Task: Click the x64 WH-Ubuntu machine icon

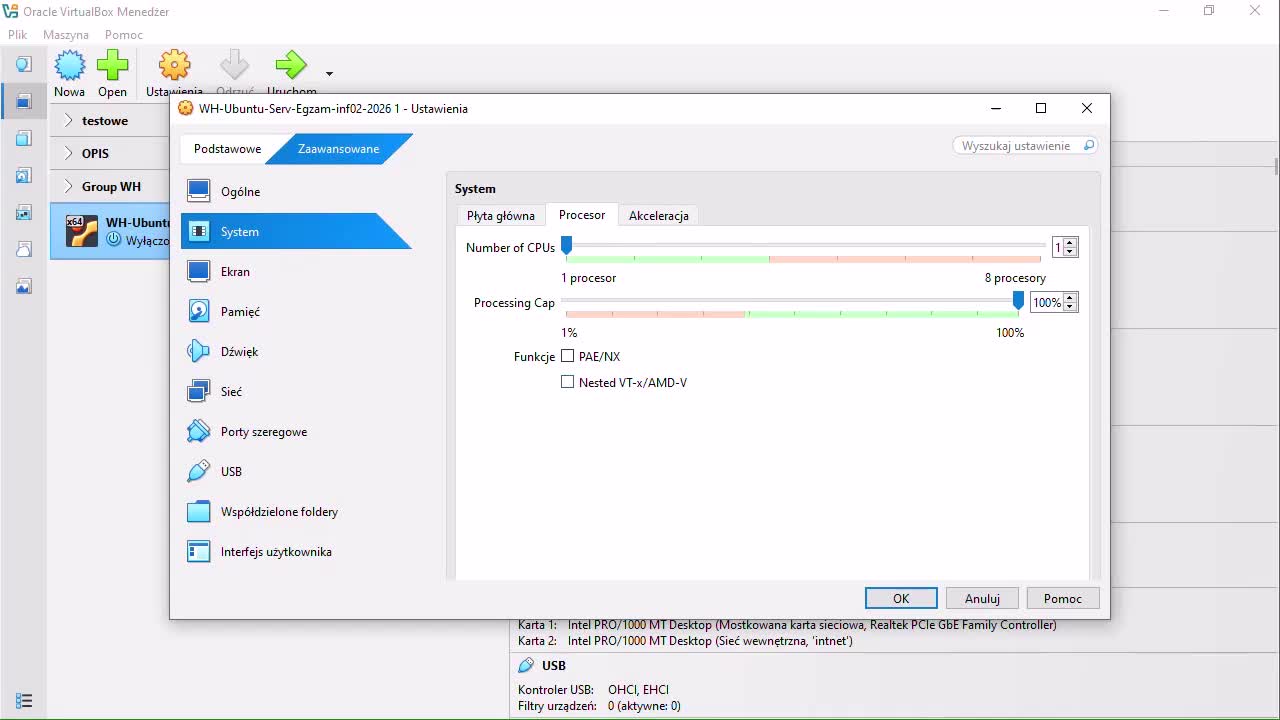Action: coord(82,231)
